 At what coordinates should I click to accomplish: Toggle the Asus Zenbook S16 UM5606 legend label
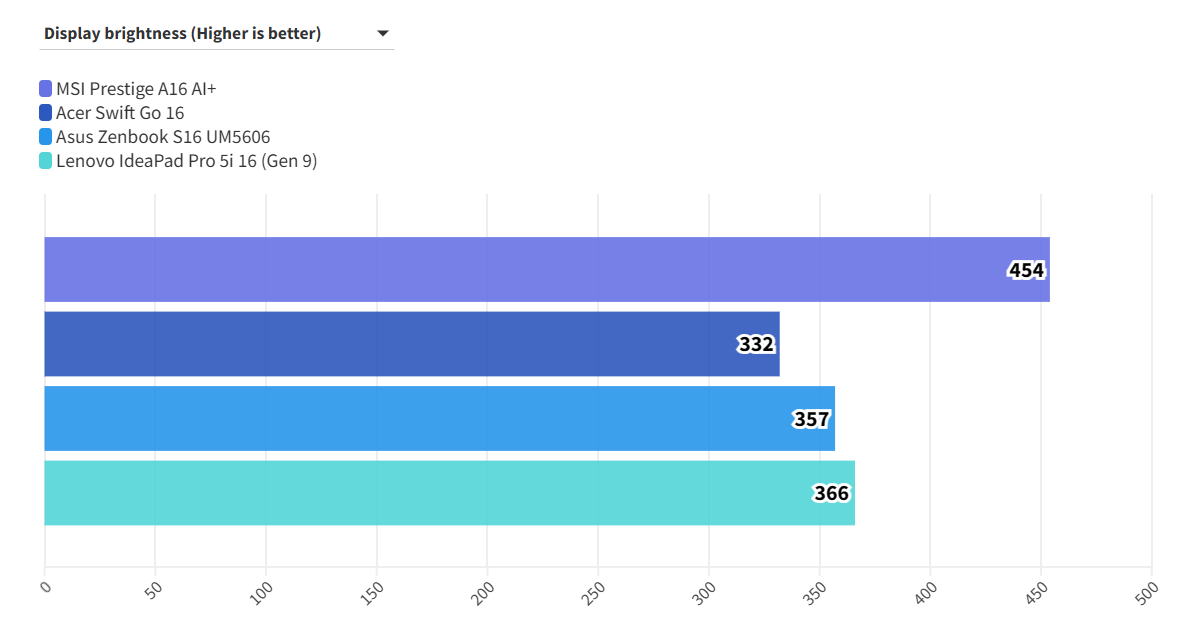point(163,137)
